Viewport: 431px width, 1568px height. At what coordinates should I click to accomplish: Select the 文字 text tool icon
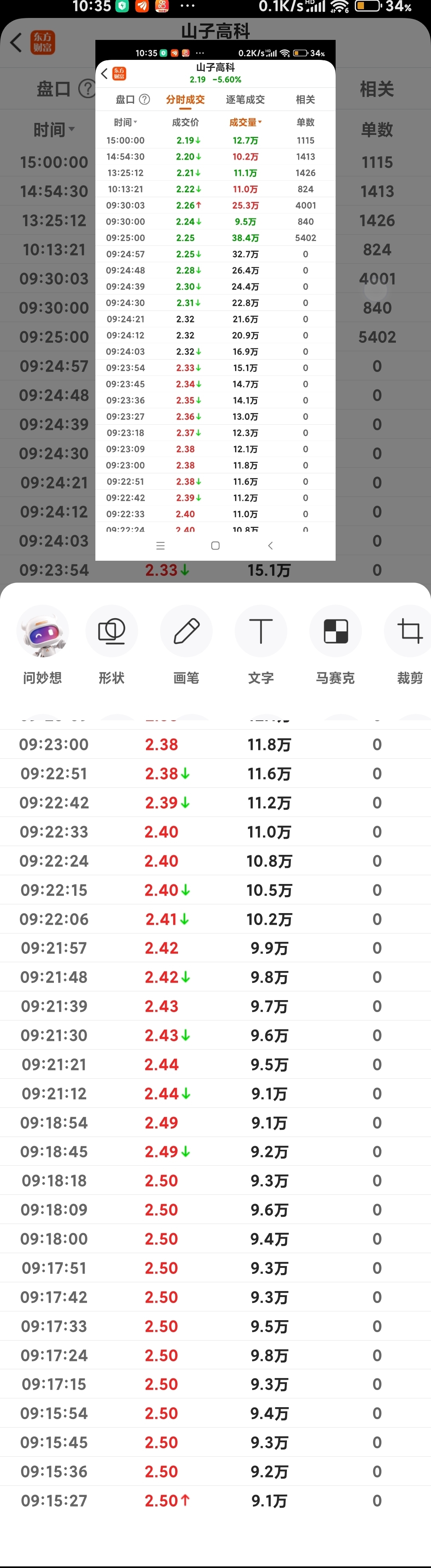pyautogui.click(x=261, y=631)
